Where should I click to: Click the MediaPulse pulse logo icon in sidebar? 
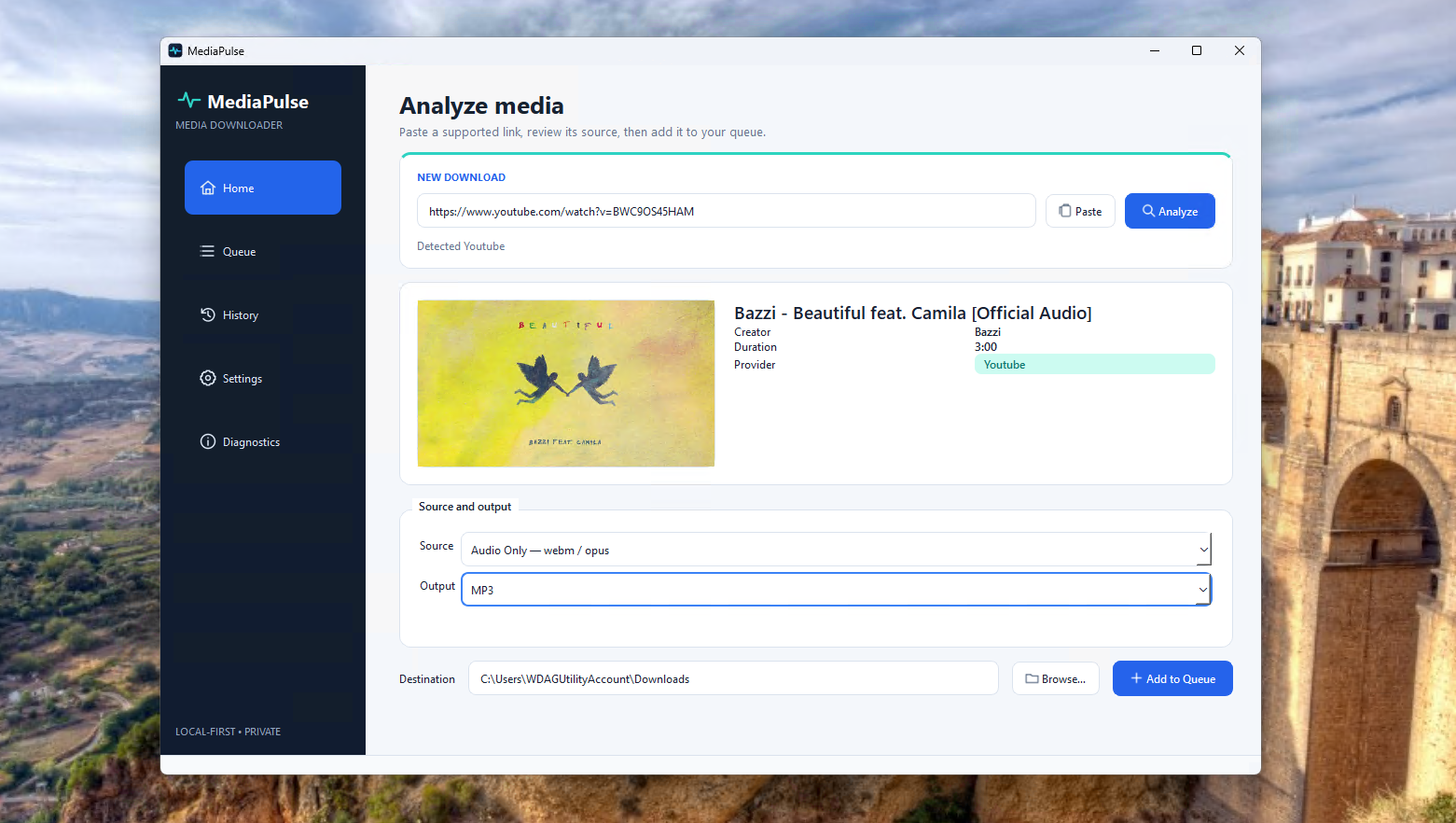[188, 101]
